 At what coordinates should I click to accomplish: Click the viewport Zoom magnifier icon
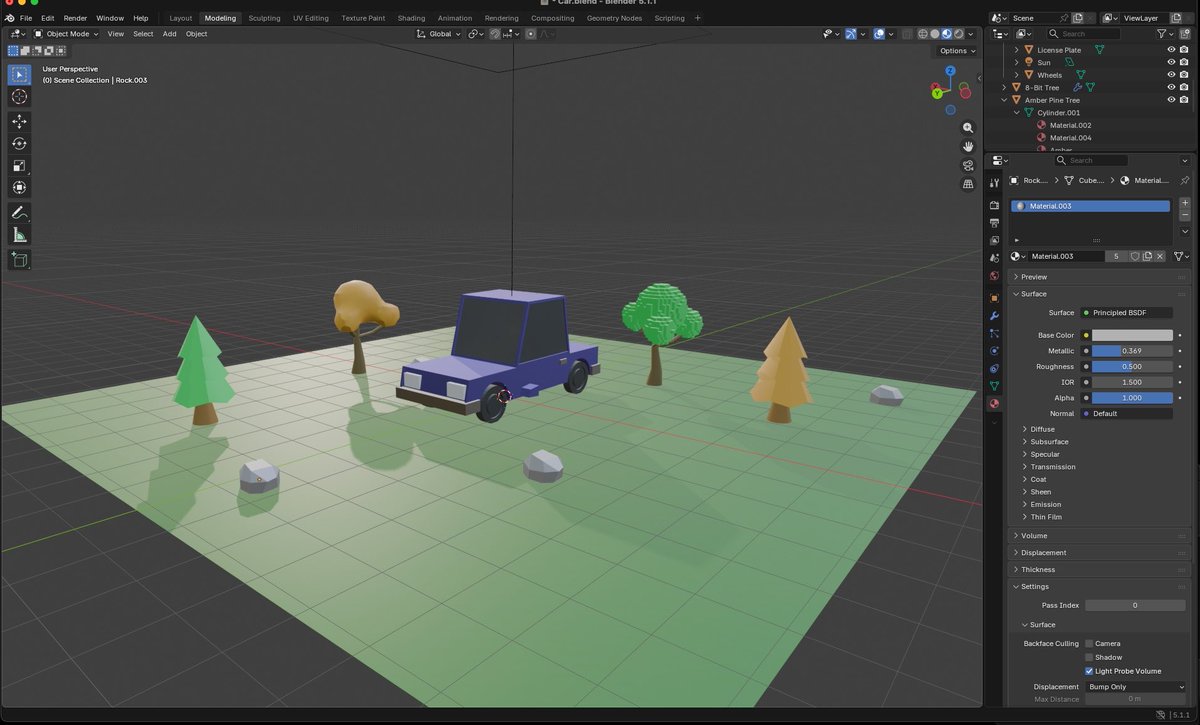968,128
